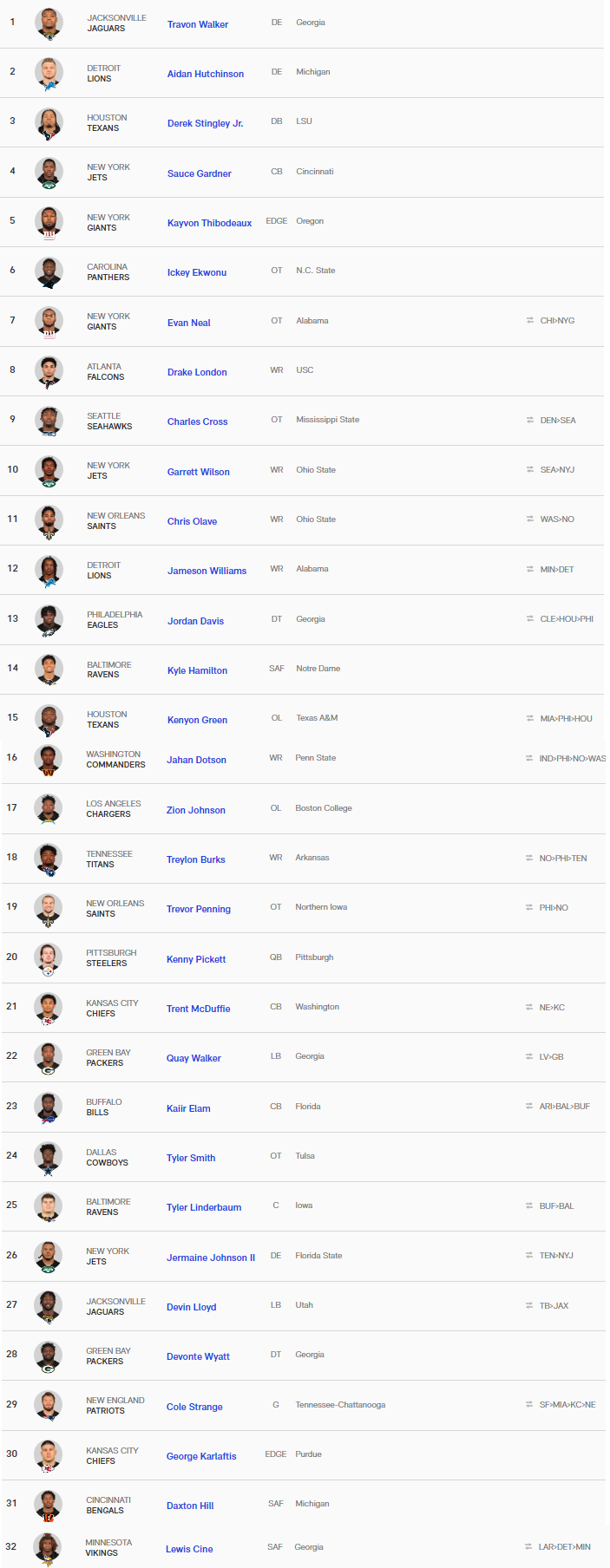Click trade arrows icon next to DEN>SEA
The image size is (610, 1568).
(529, 421)
